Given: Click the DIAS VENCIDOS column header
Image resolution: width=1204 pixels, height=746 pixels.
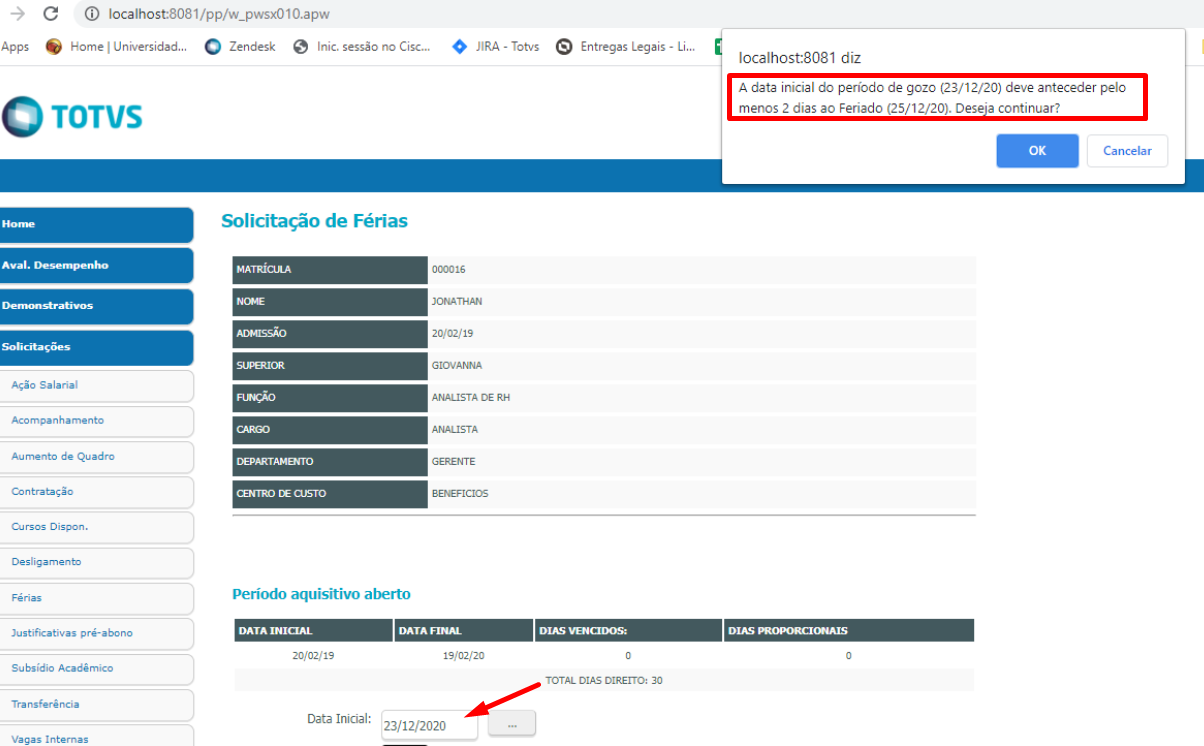Looking at the screenshot, I should click(628, 631).
